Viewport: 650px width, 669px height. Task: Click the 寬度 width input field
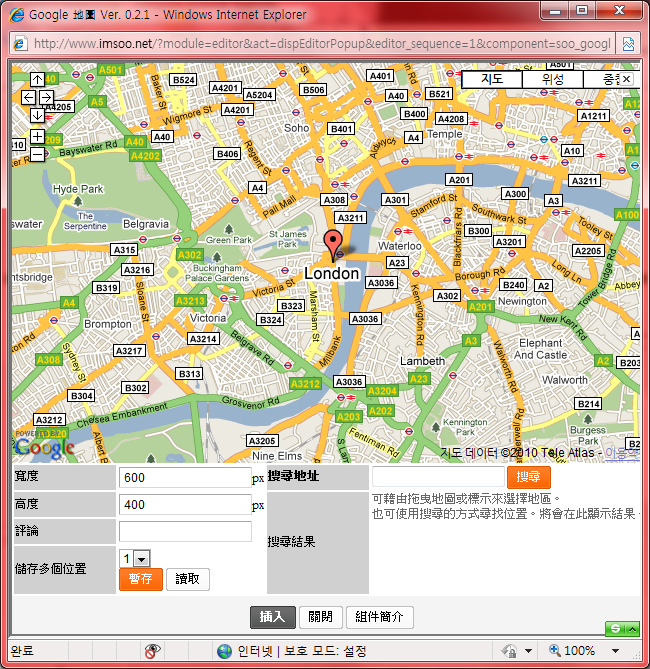[185, 478]
